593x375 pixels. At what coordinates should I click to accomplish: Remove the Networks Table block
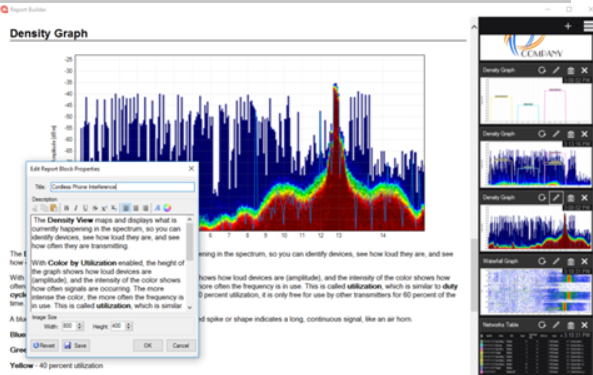585,325
